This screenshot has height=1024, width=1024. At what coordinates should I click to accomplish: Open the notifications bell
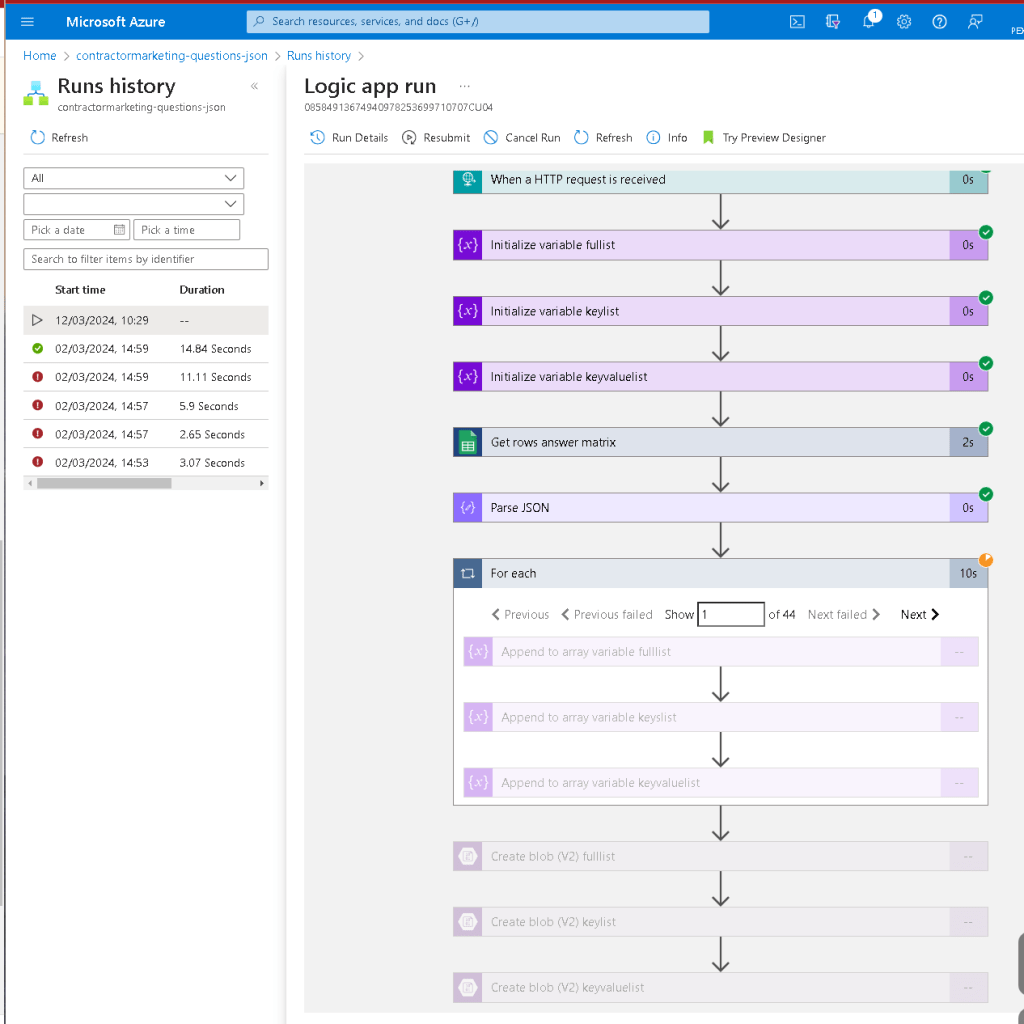(x=869, y=22)
